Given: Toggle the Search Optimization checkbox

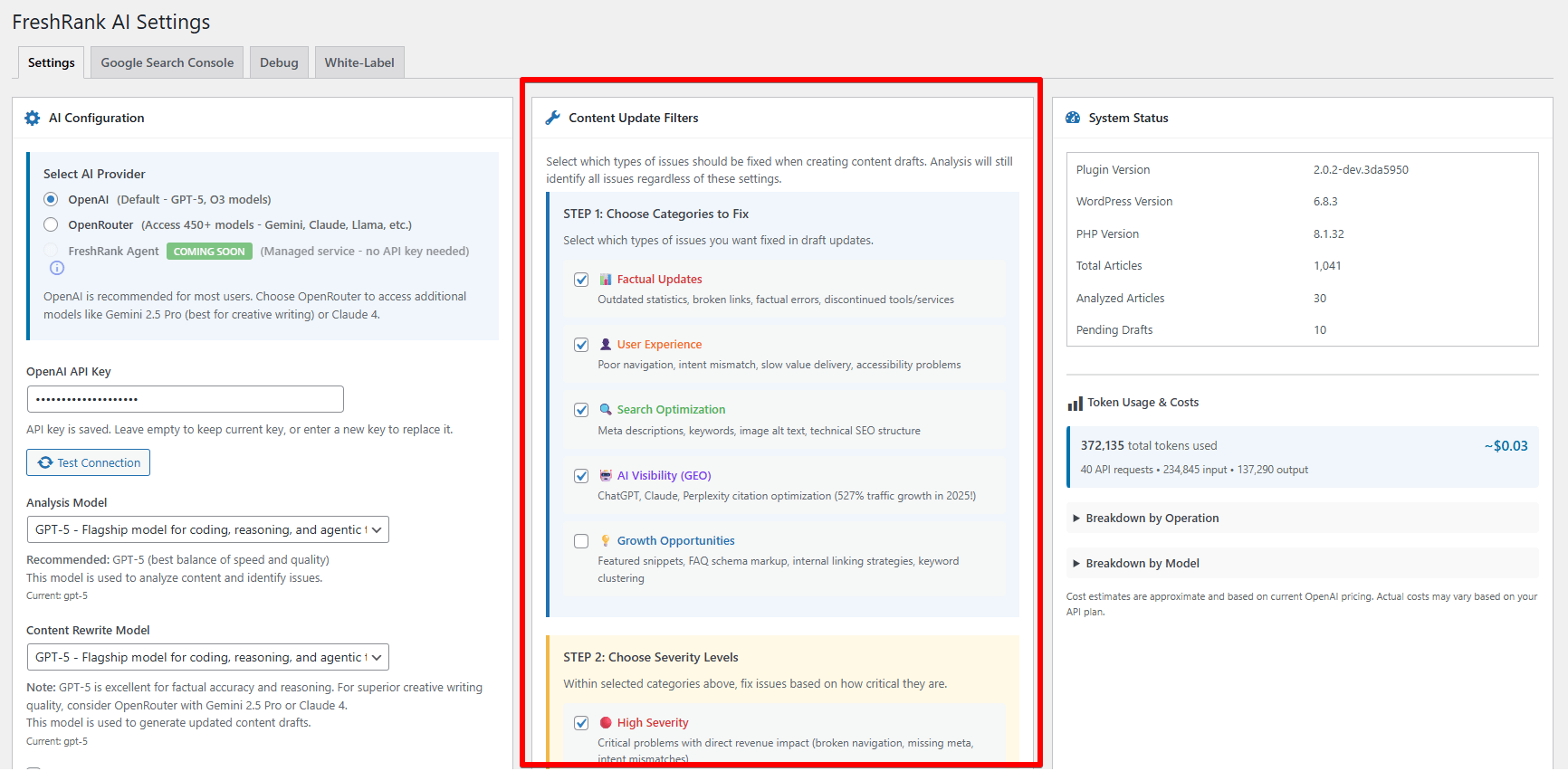Looking at the screenshot, I should pyautogui.click(x=581, y=410).
